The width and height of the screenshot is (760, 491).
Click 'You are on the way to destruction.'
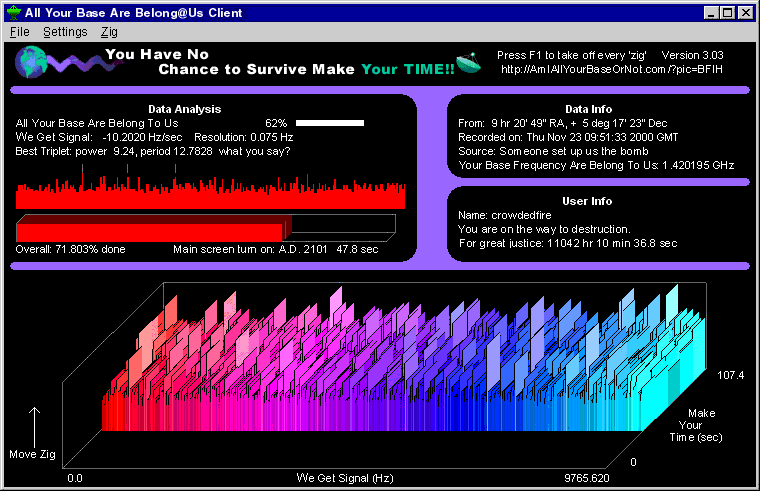point(544,229)
